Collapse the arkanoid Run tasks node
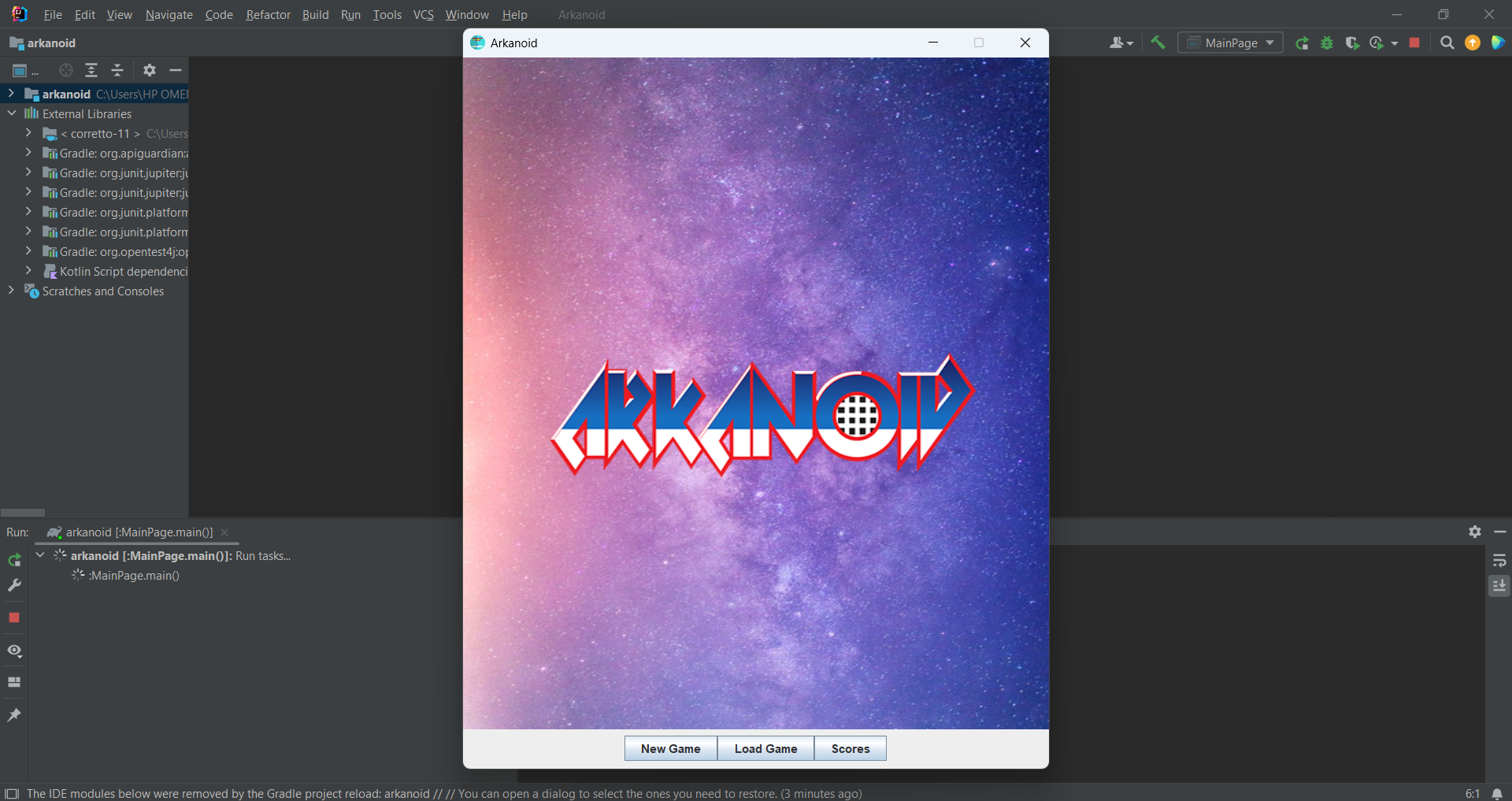Screen dimensions: 1512x801 40,555
